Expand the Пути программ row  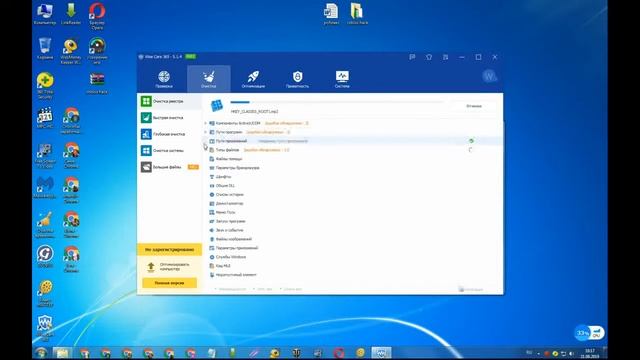coord(206,132)
